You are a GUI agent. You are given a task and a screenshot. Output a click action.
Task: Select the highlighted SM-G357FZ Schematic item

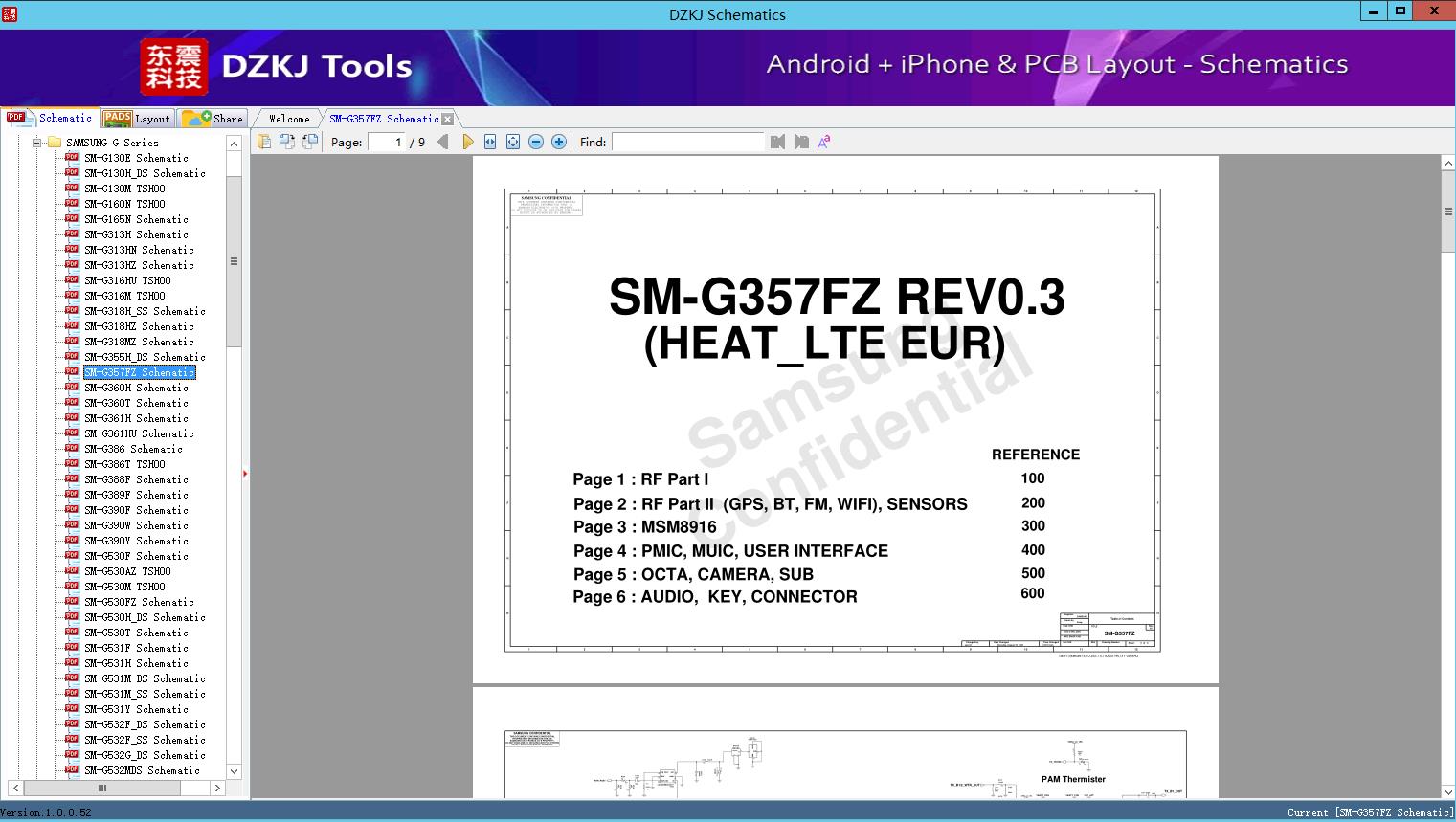point(140,372)
